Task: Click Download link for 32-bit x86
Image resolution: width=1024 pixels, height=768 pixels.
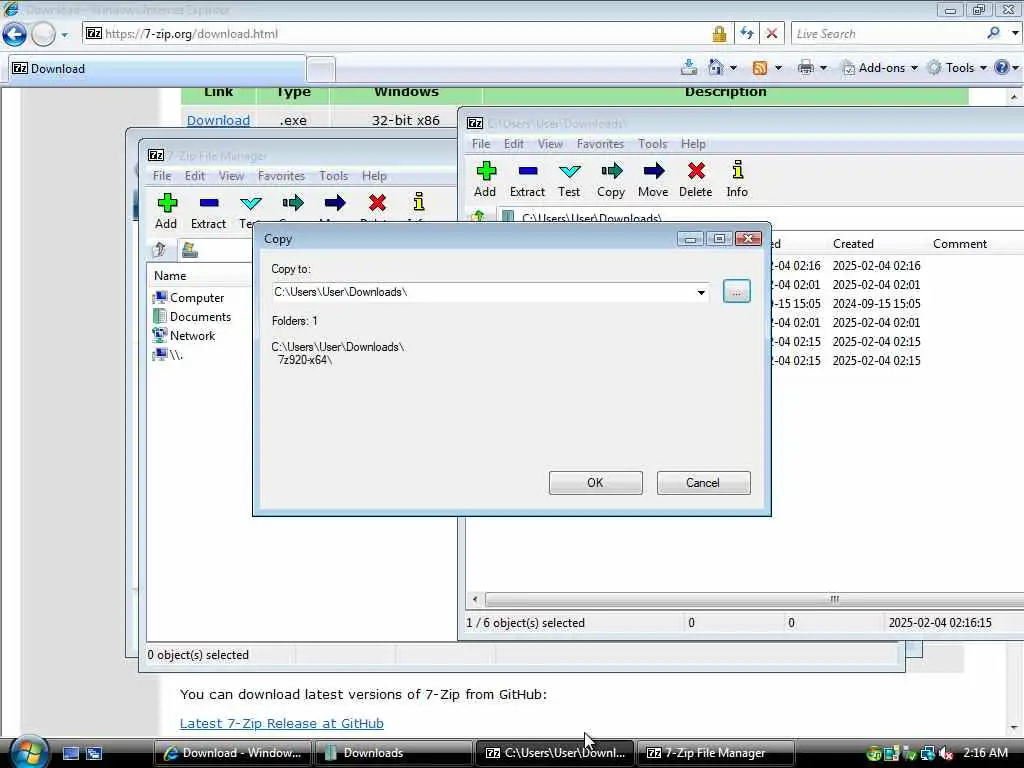Action: pos(218,120)
